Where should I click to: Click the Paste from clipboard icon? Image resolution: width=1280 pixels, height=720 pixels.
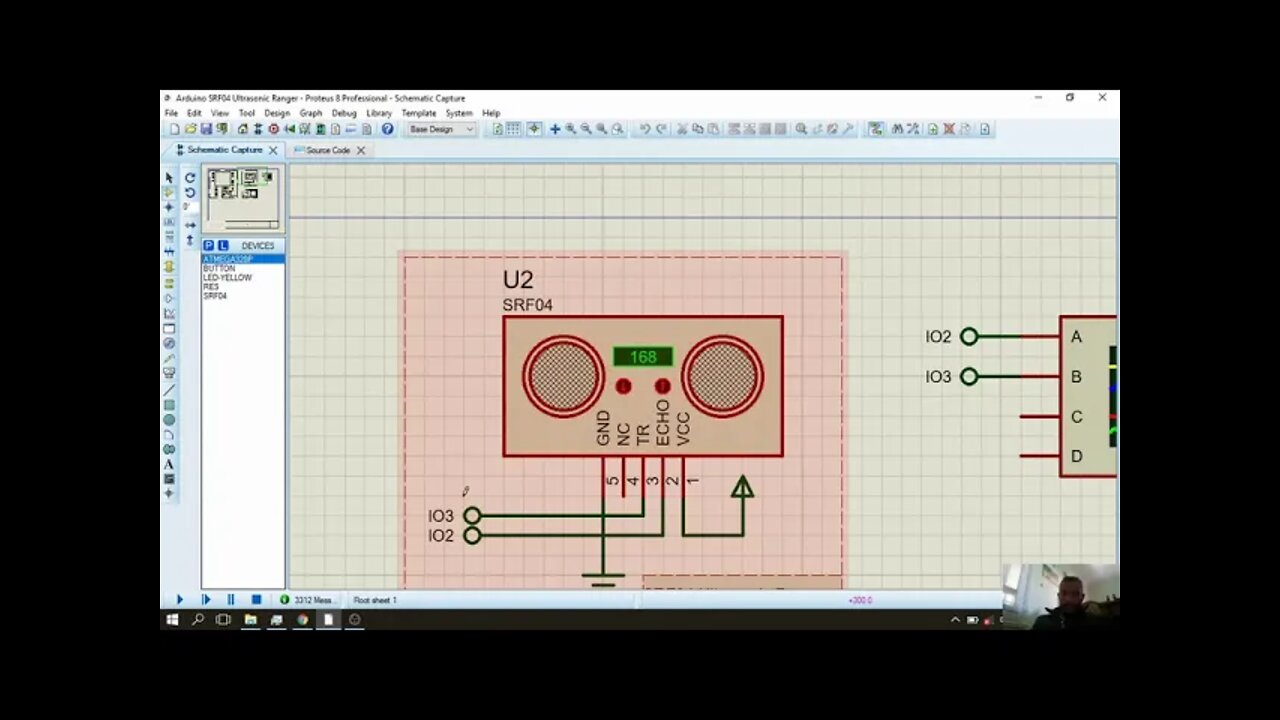pyautogui.click(x=714, y=129)
